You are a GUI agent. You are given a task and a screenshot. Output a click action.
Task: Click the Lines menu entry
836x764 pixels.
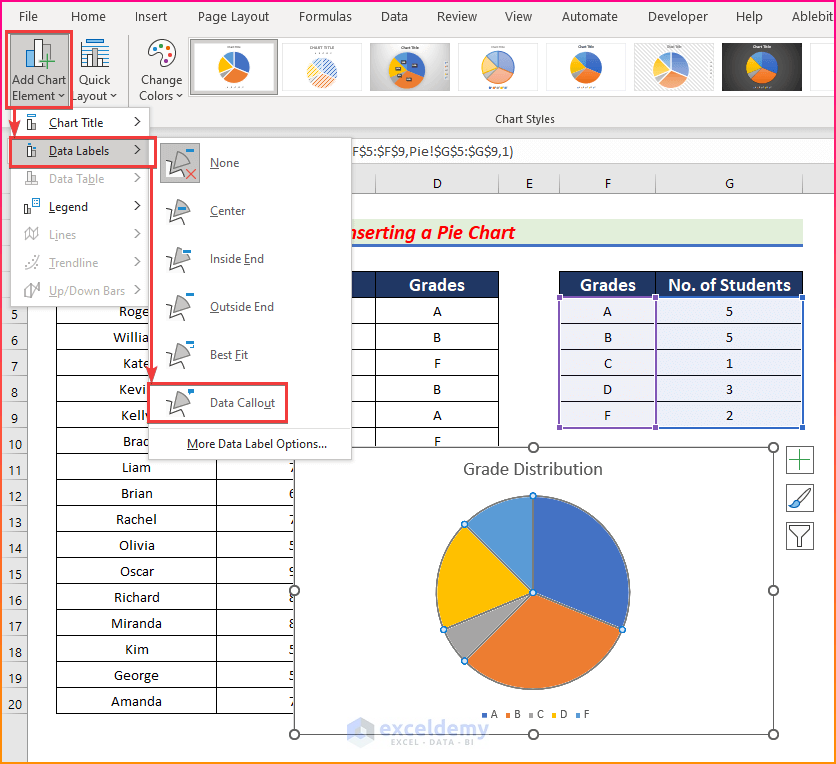click(79, 235)
